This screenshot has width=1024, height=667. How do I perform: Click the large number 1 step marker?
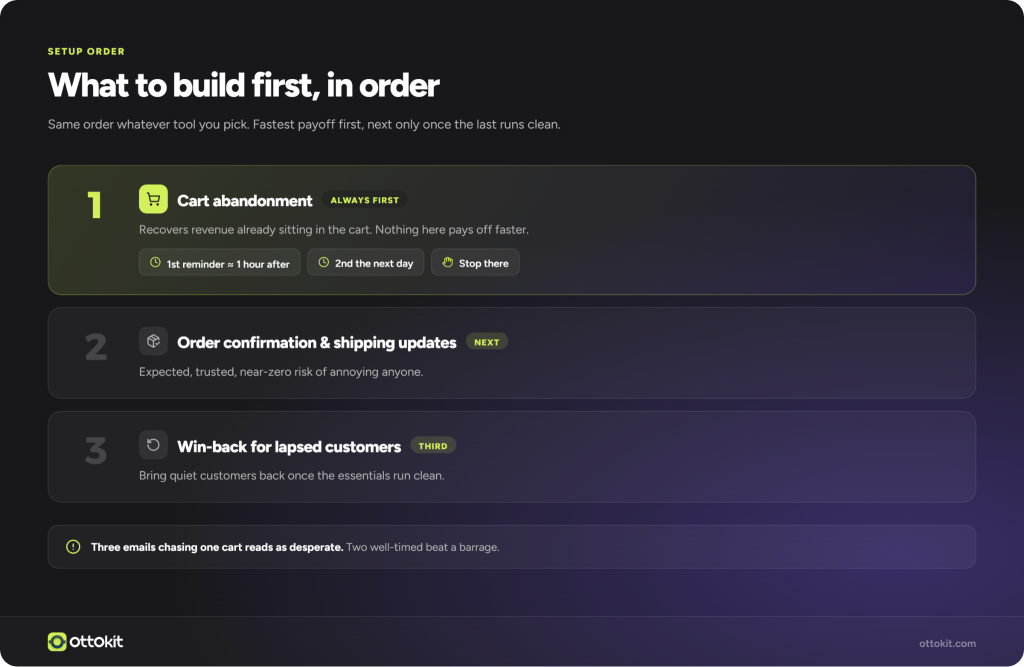95,204
